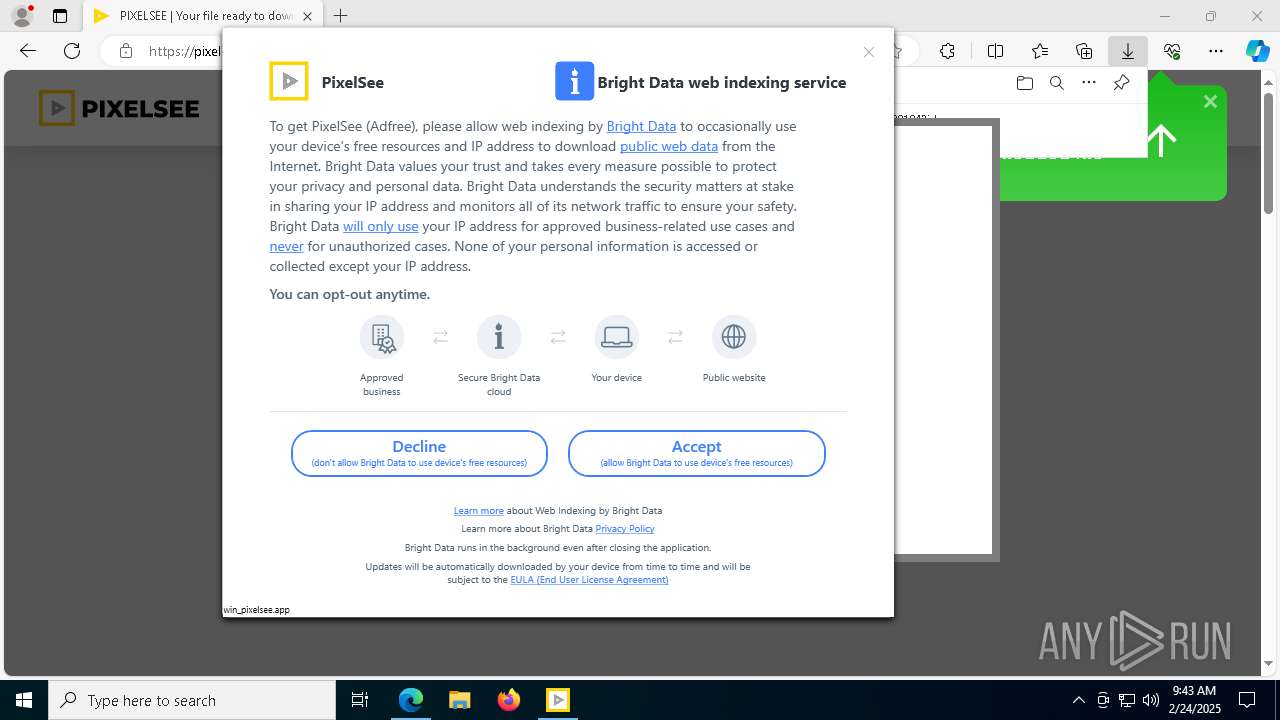The width and height of the screenshot is (1280, 720).
Task: Click the 'never' link
Action: (286, 246)
